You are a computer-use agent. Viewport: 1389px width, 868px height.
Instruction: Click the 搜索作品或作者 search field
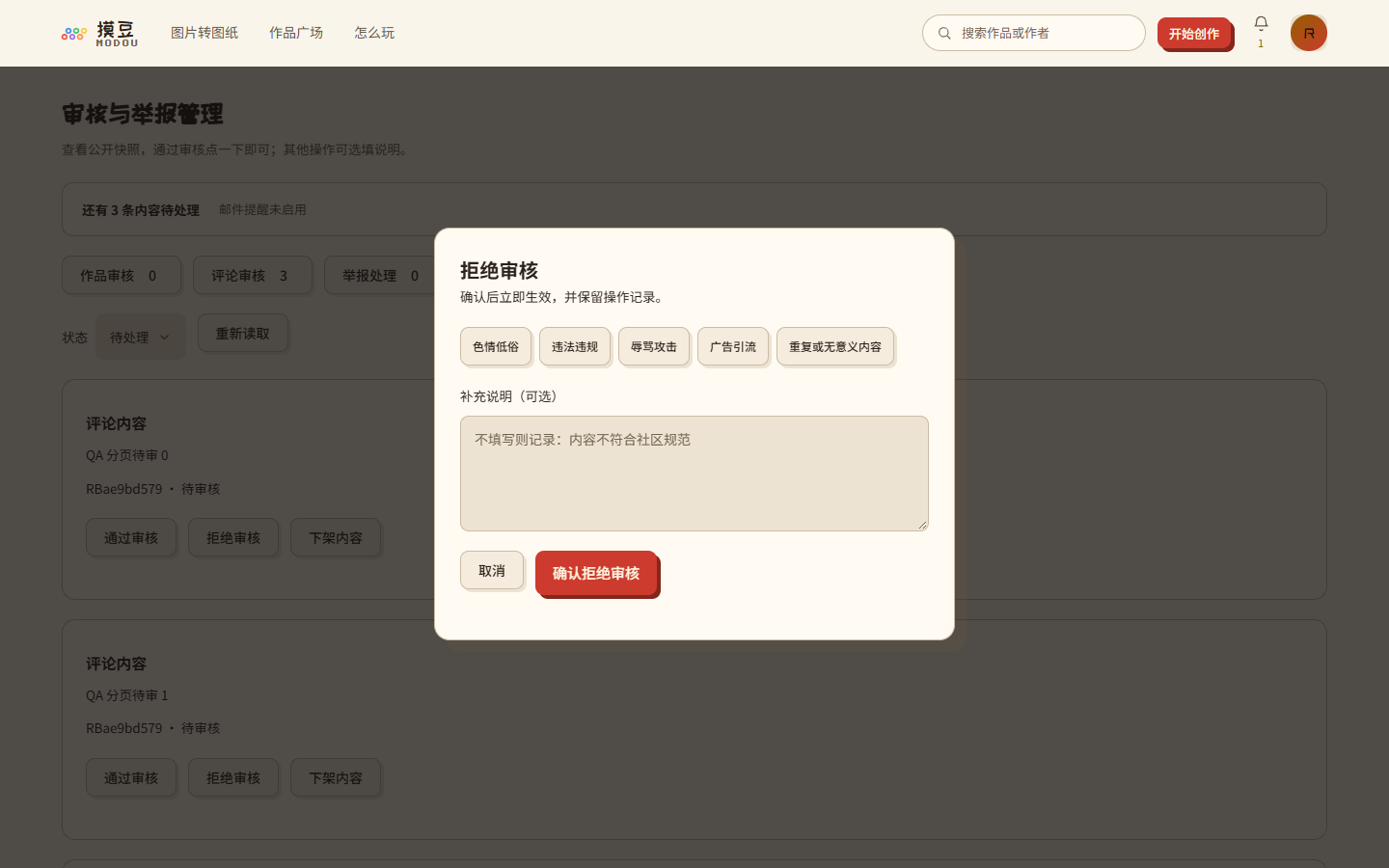tap(1034, 33)
